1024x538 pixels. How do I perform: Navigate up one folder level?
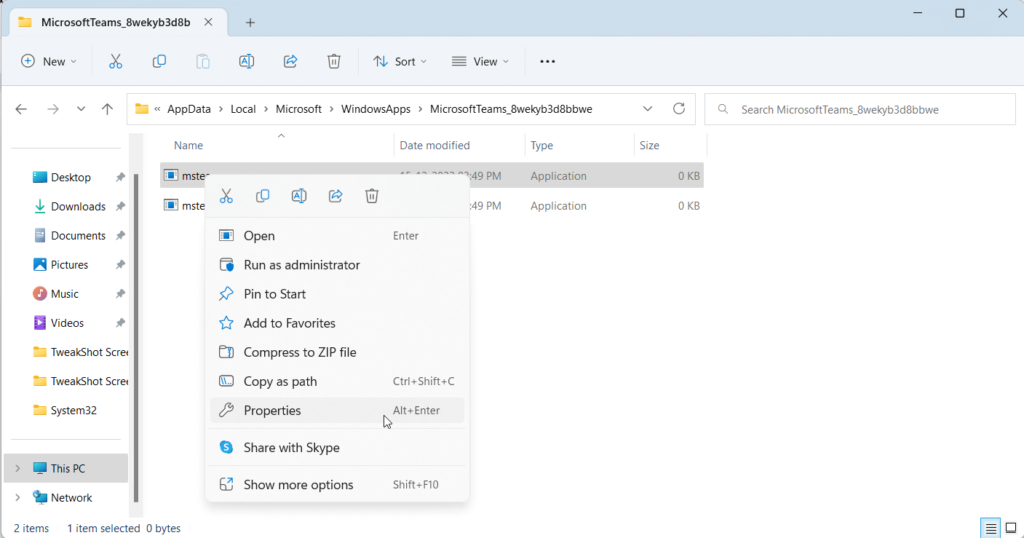coord(107,109)
